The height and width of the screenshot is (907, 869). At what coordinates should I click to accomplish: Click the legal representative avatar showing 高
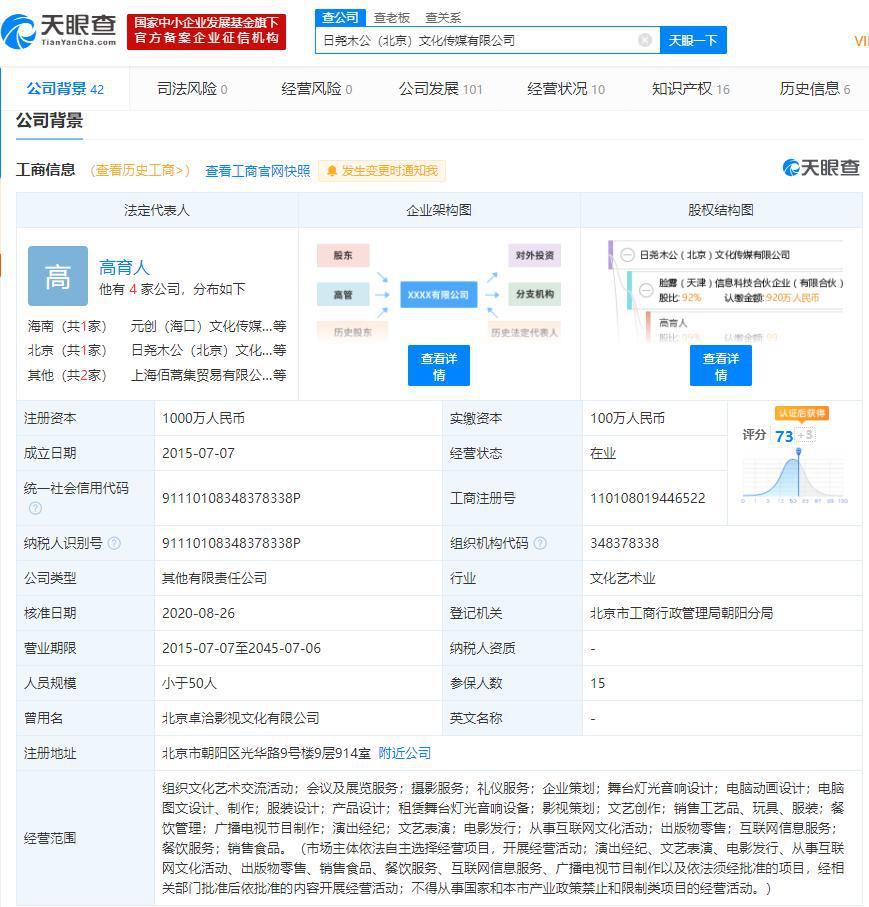(x=57, y=277)
